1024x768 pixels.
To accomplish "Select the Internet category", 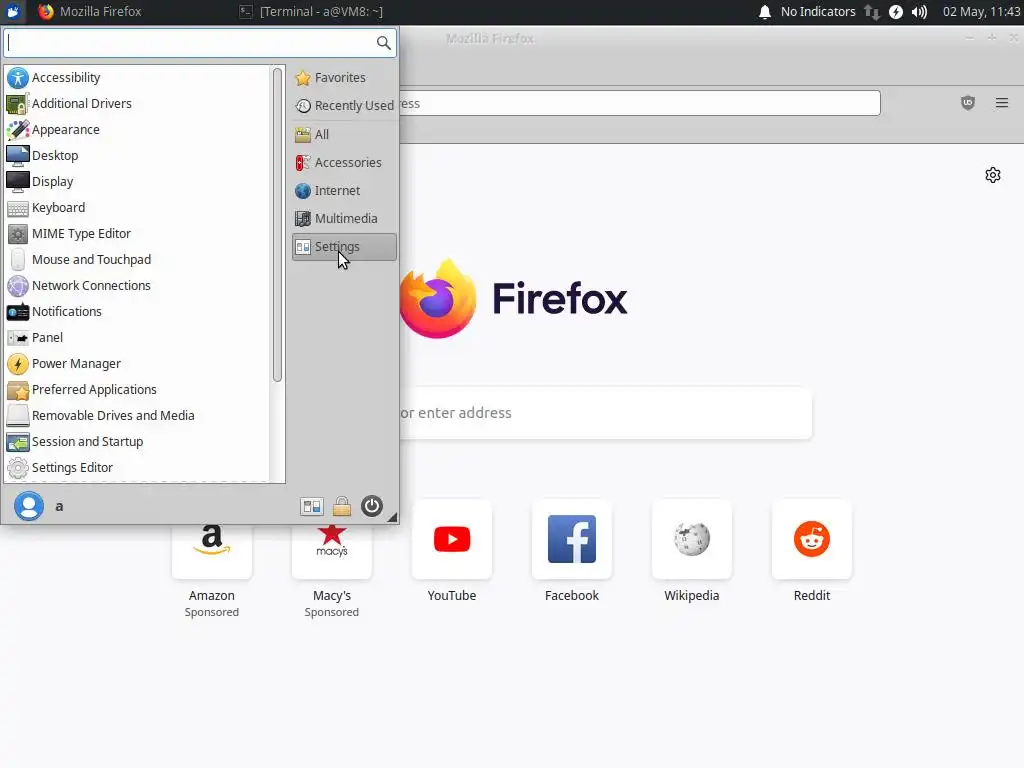I will tap(344, 191).
